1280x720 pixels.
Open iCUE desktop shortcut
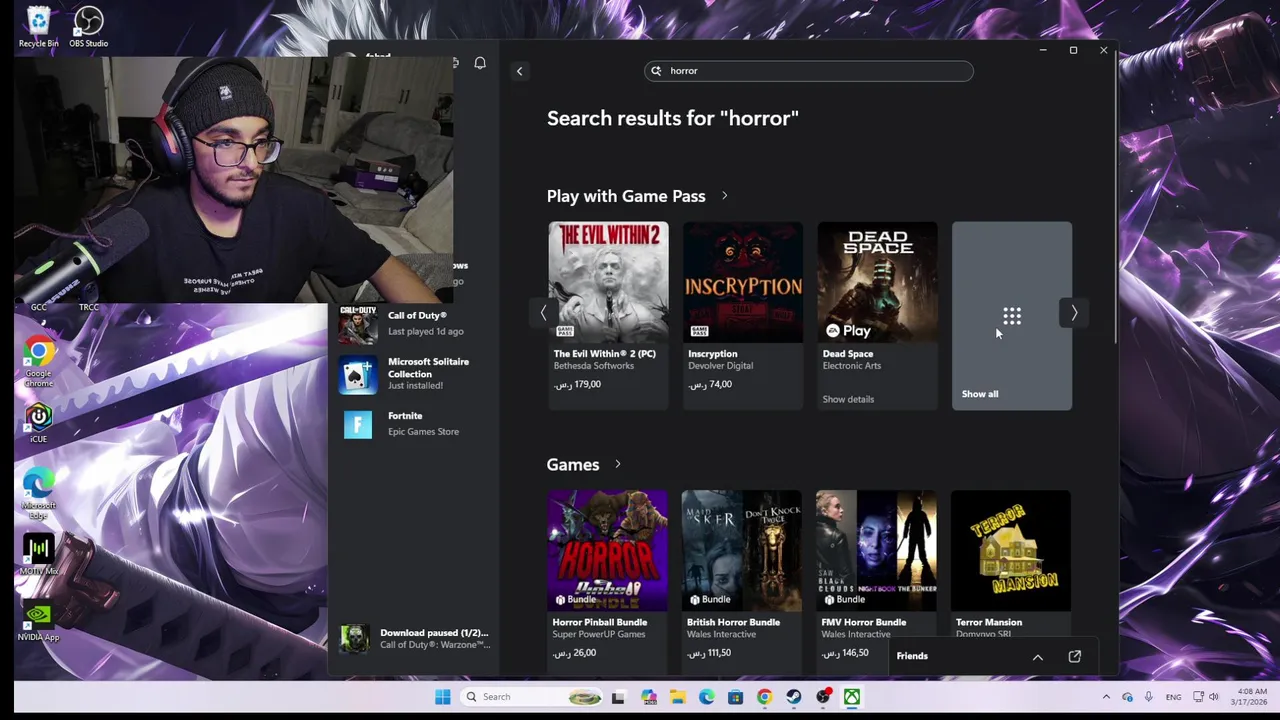38,424
